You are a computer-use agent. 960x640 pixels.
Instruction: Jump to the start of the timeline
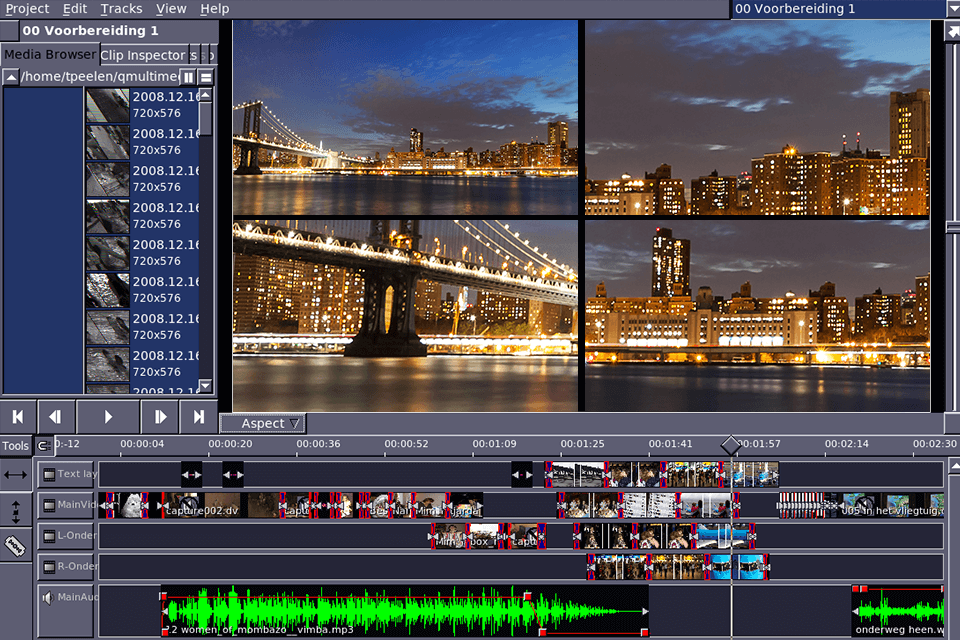(x=18, y=417)
